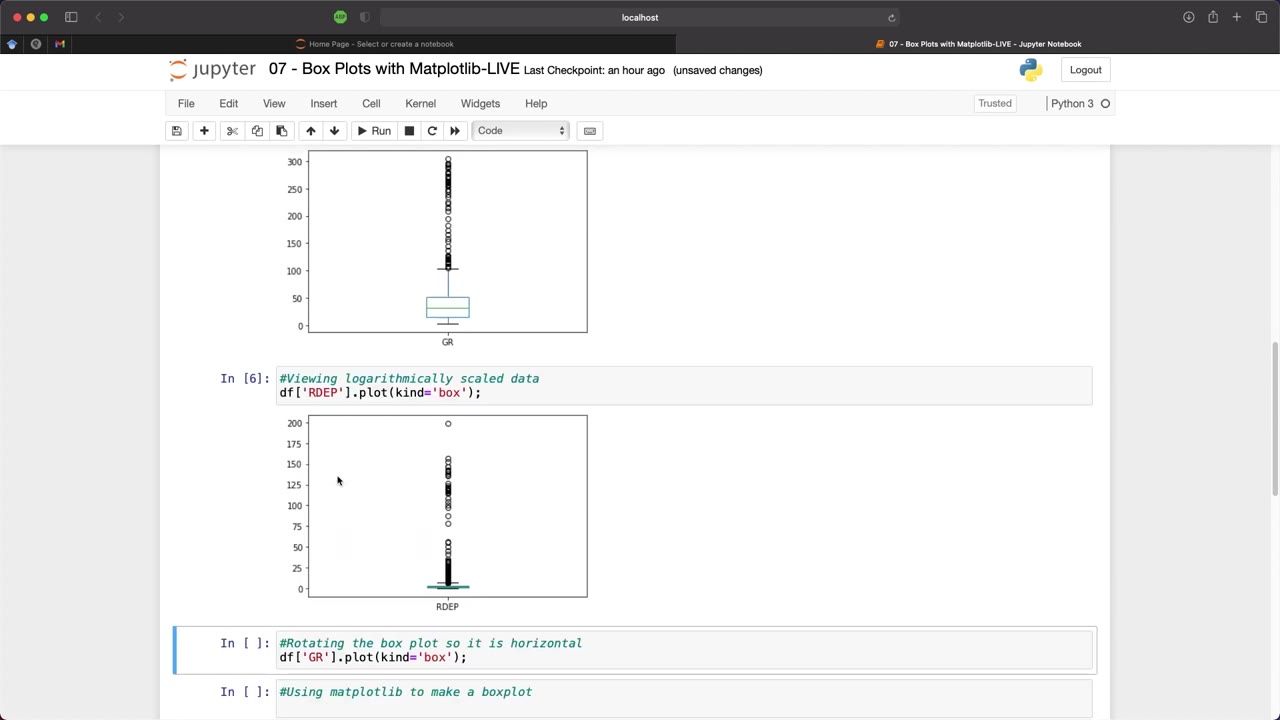1280x720 pixels.
Task: Click the Python logo icon in the header
Action: click(x=1031, y=70)
